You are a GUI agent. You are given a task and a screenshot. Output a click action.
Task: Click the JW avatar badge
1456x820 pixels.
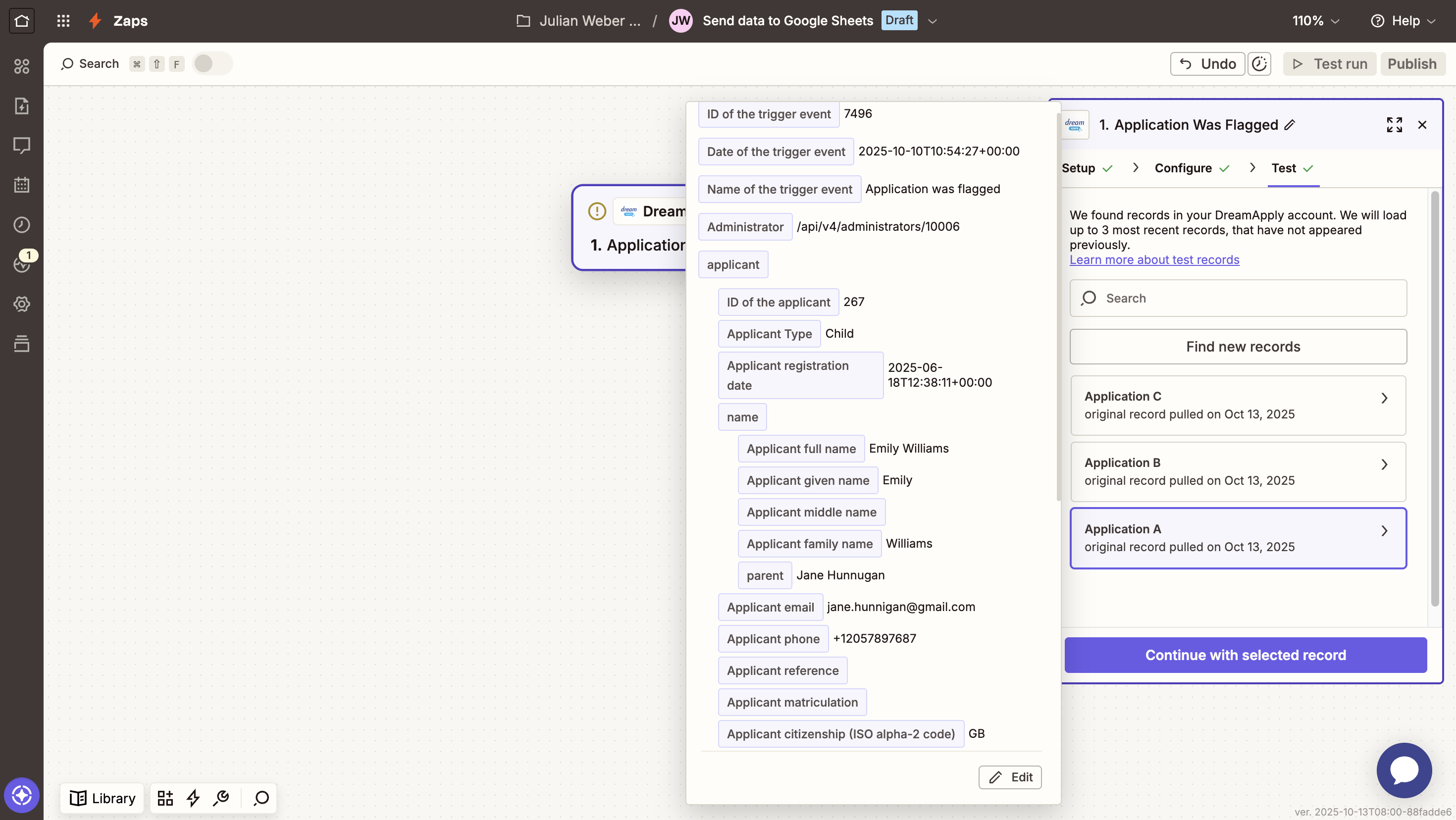[680, 21]
